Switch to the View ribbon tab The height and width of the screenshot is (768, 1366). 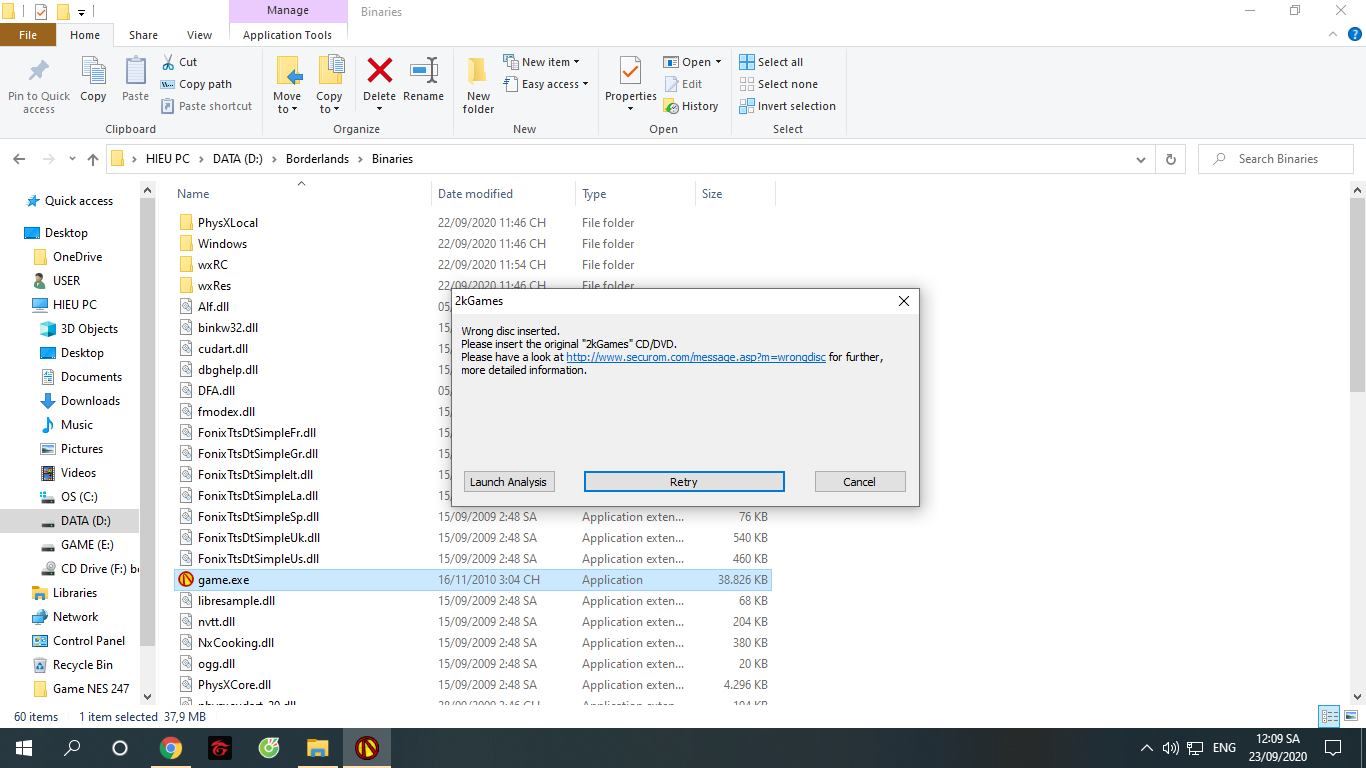click(198, 33)
